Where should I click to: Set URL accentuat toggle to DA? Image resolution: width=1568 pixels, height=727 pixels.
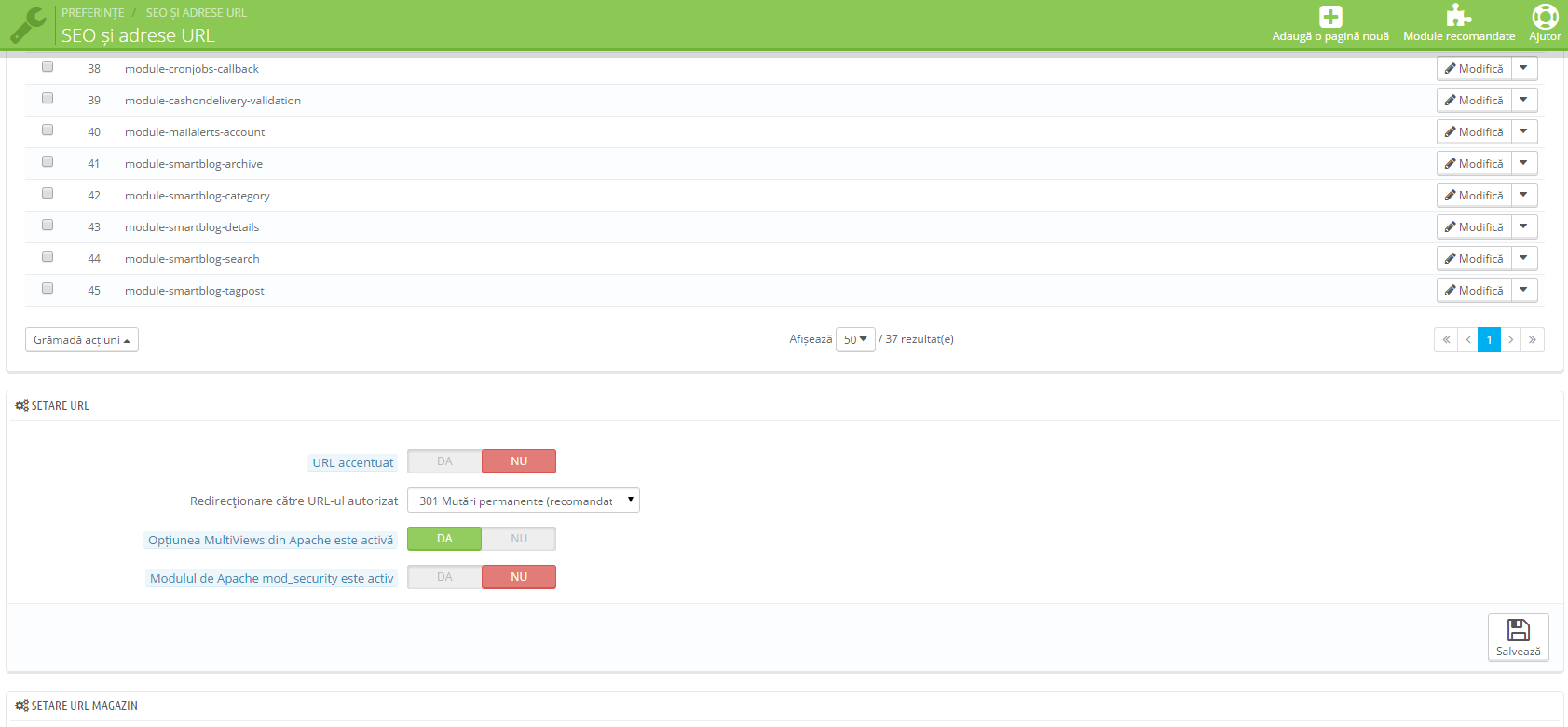tap(444, 461)
